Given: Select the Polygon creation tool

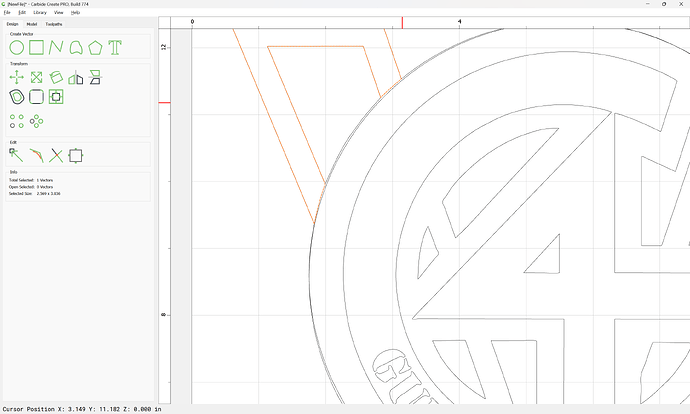Looking at the screenshot, I should 95,48.
